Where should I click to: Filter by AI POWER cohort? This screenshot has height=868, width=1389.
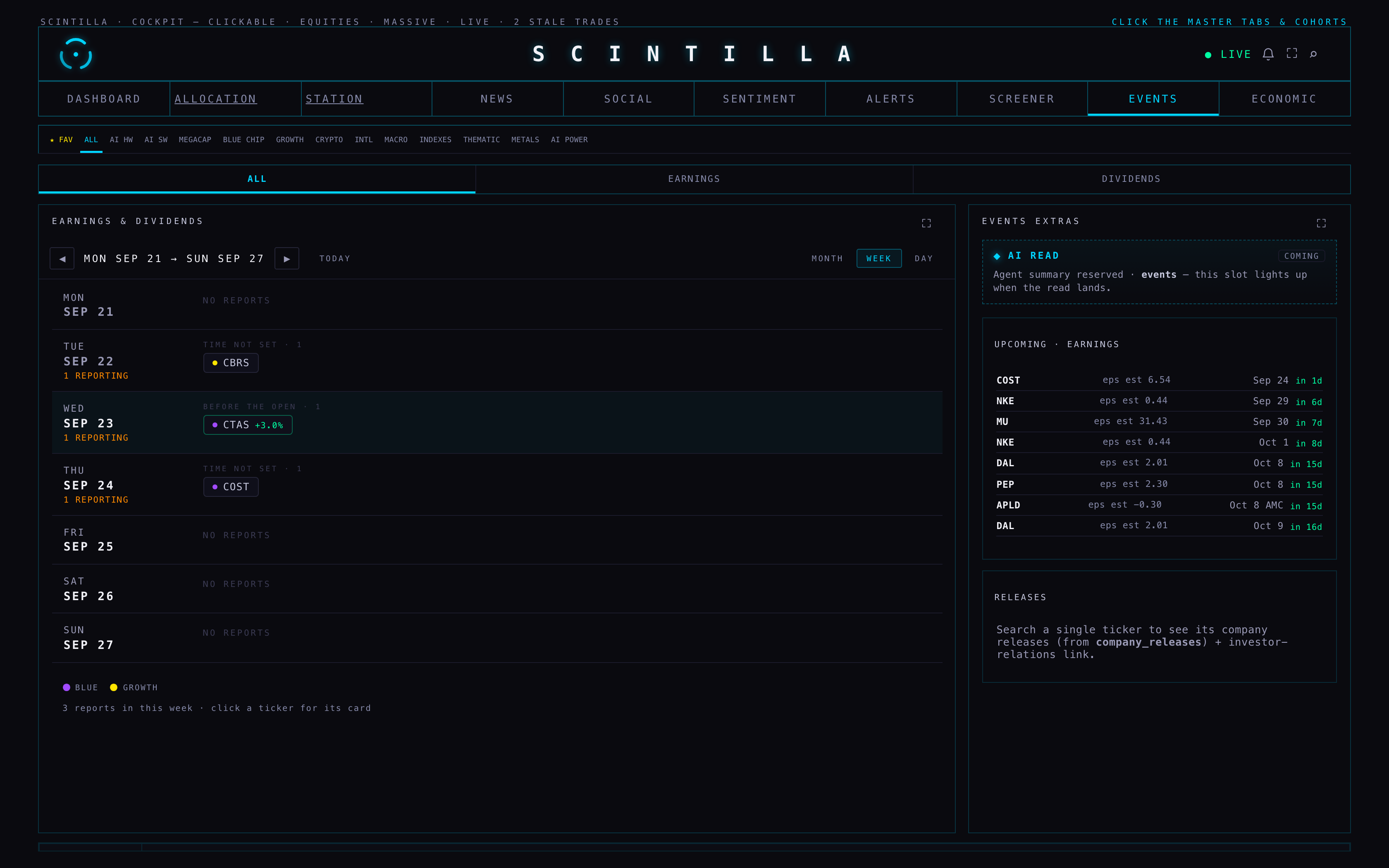[x=569, y=140]
